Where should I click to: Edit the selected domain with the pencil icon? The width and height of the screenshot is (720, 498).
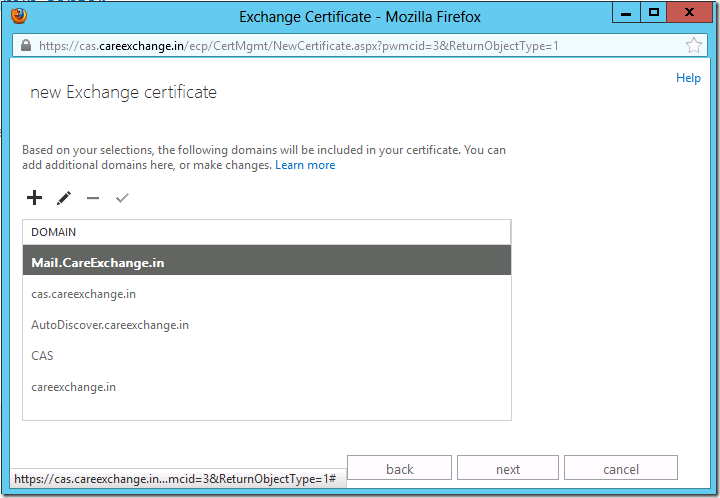(x=64, y=198)
